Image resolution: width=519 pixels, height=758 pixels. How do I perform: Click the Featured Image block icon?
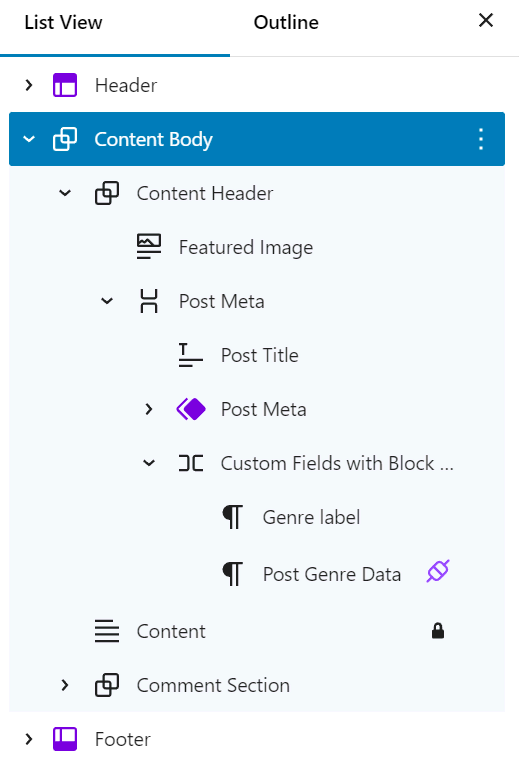[149, 247]
